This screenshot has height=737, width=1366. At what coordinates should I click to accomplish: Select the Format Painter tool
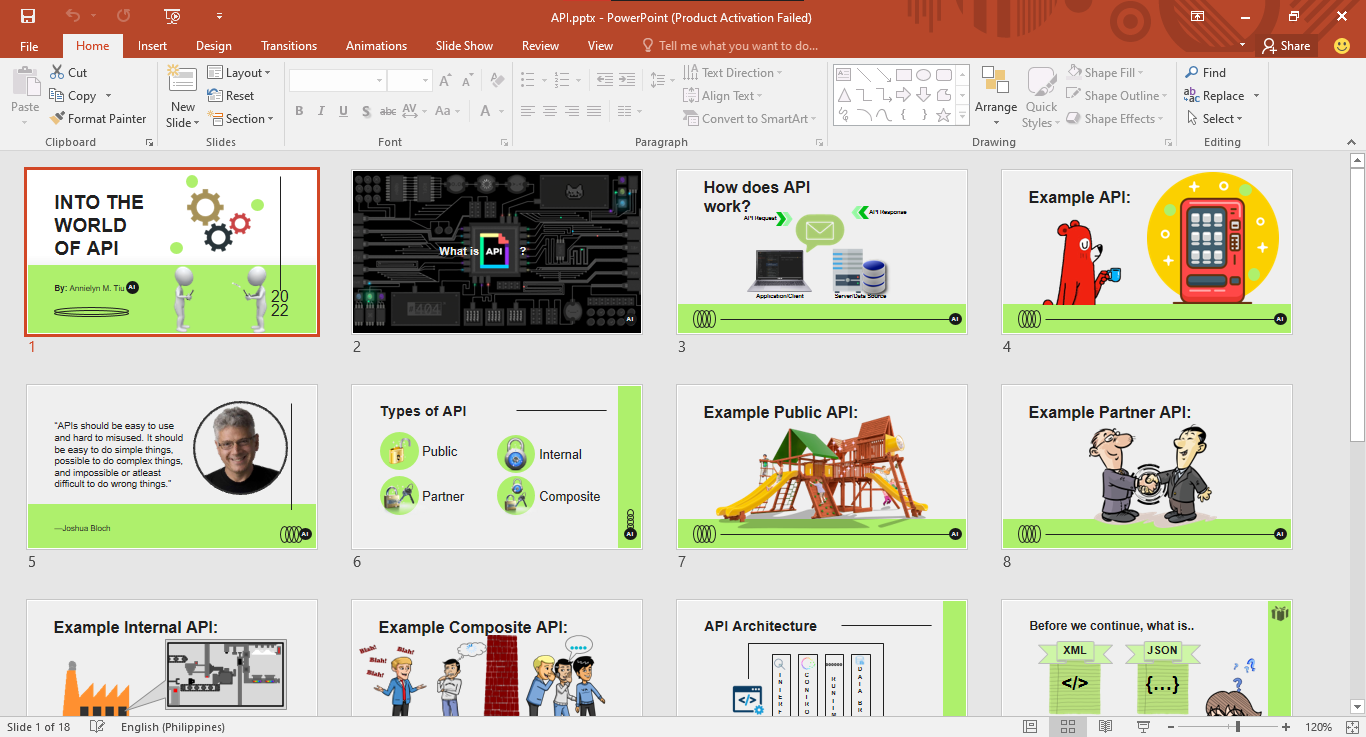[98, 119]
